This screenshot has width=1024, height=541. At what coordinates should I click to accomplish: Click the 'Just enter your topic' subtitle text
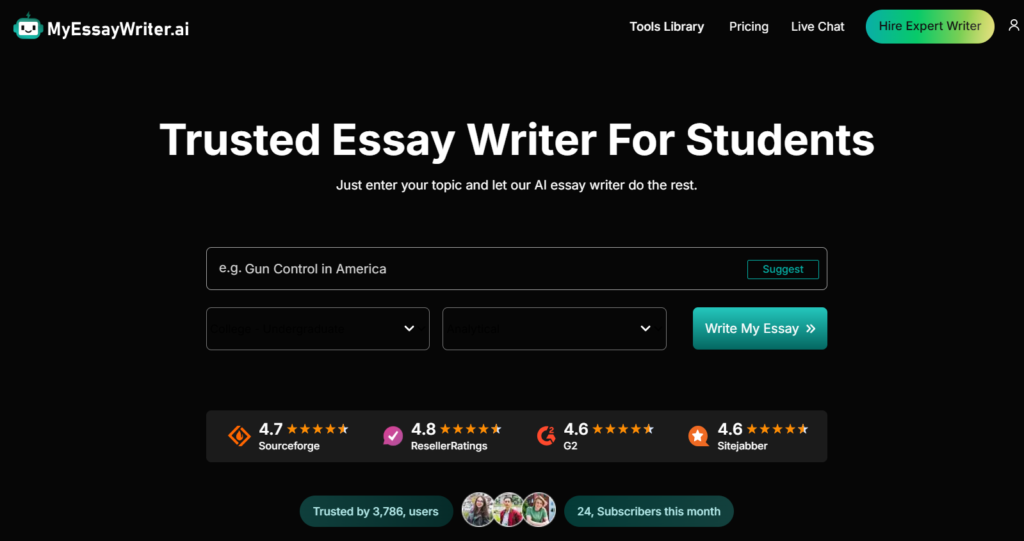pyautogui.click(x=517, y=186)
